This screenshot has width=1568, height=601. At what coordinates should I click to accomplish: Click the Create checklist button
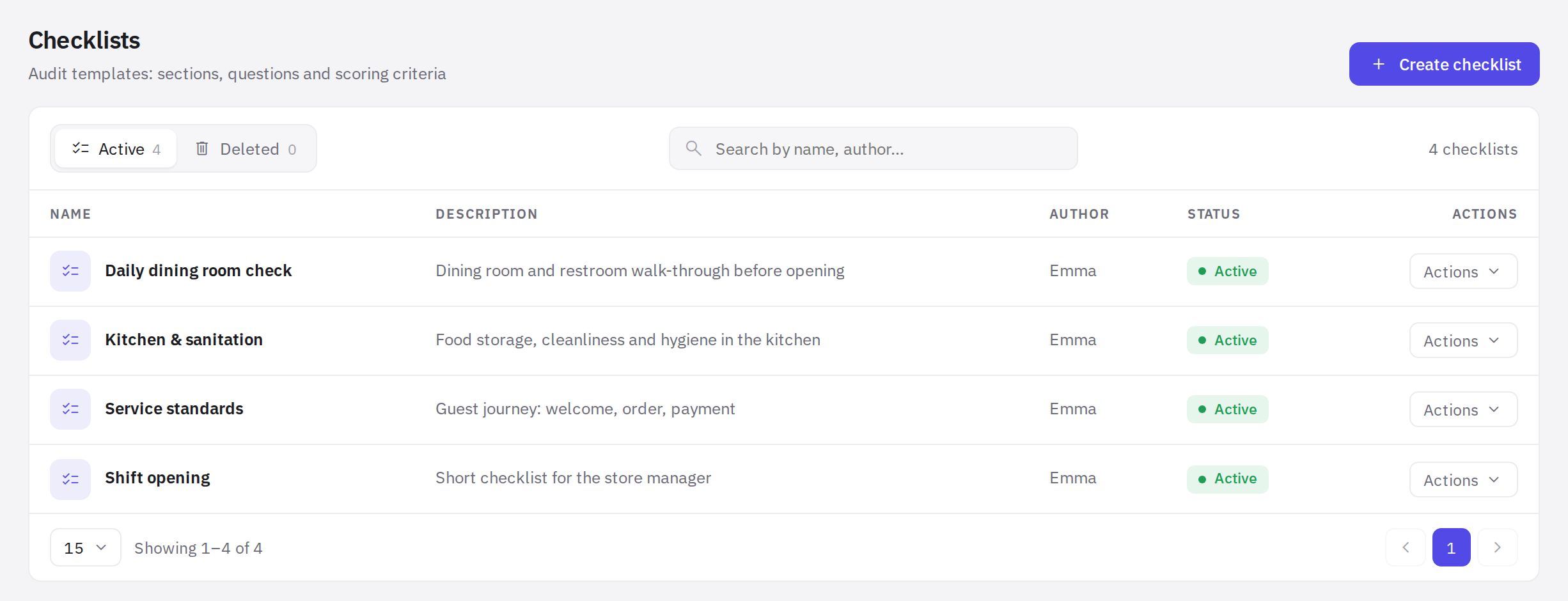1444,64
